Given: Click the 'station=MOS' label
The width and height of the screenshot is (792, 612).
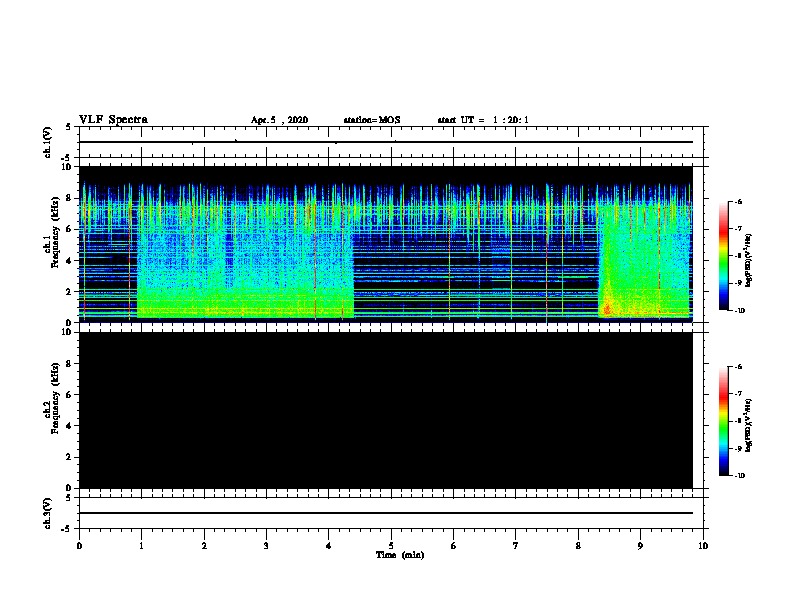Looking at the screenshot, I should coord(372,120).
